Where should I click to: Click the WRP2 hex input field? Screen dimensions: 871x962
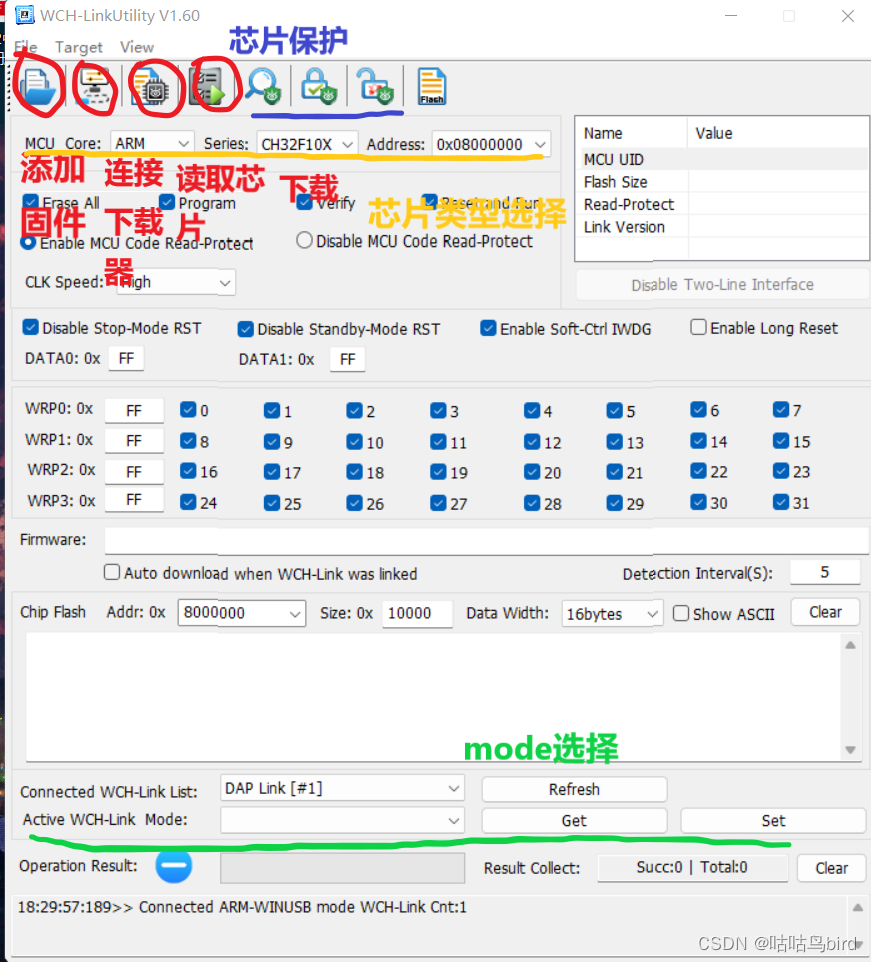[x=134, y=471]
